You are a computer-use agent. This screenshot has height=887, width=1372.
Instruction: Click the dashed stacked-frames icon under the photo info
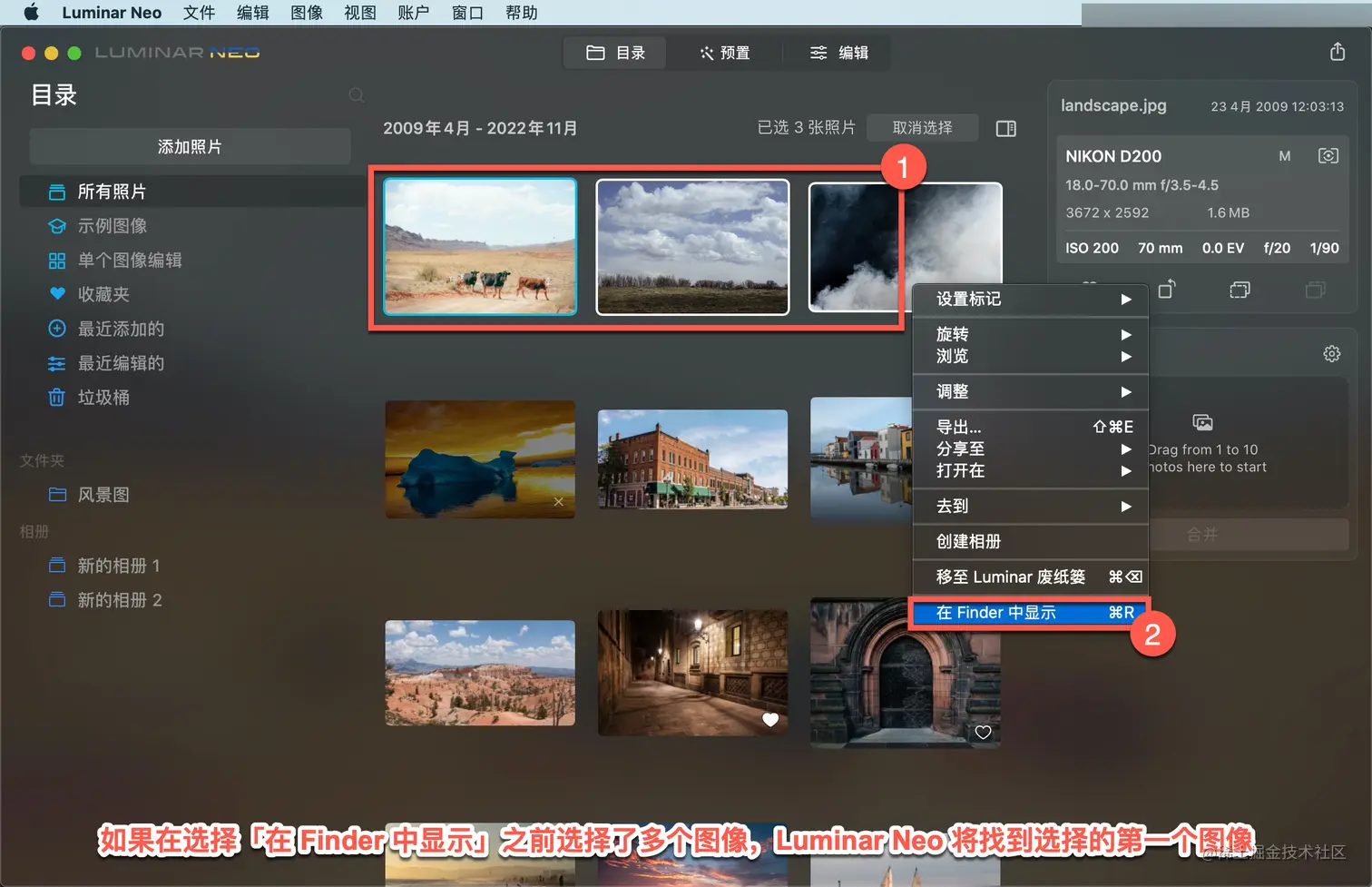pos(1240,290)
